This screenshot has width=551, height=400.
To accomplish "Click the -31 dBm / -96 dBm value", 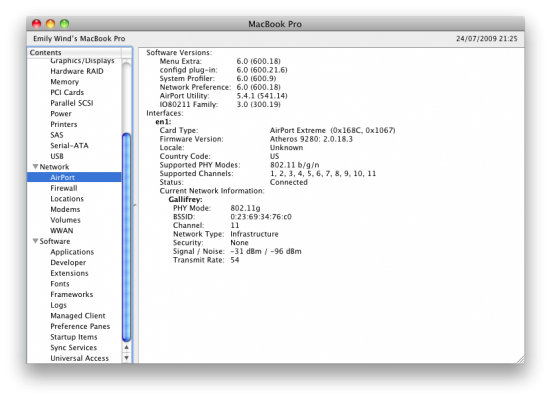I will point(266,251).
